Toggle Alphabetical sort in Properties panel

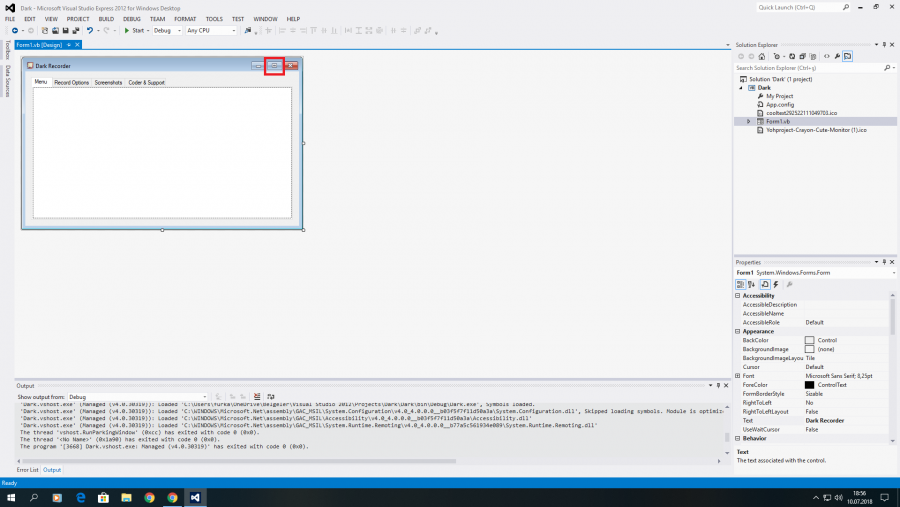tap(751, 285)
